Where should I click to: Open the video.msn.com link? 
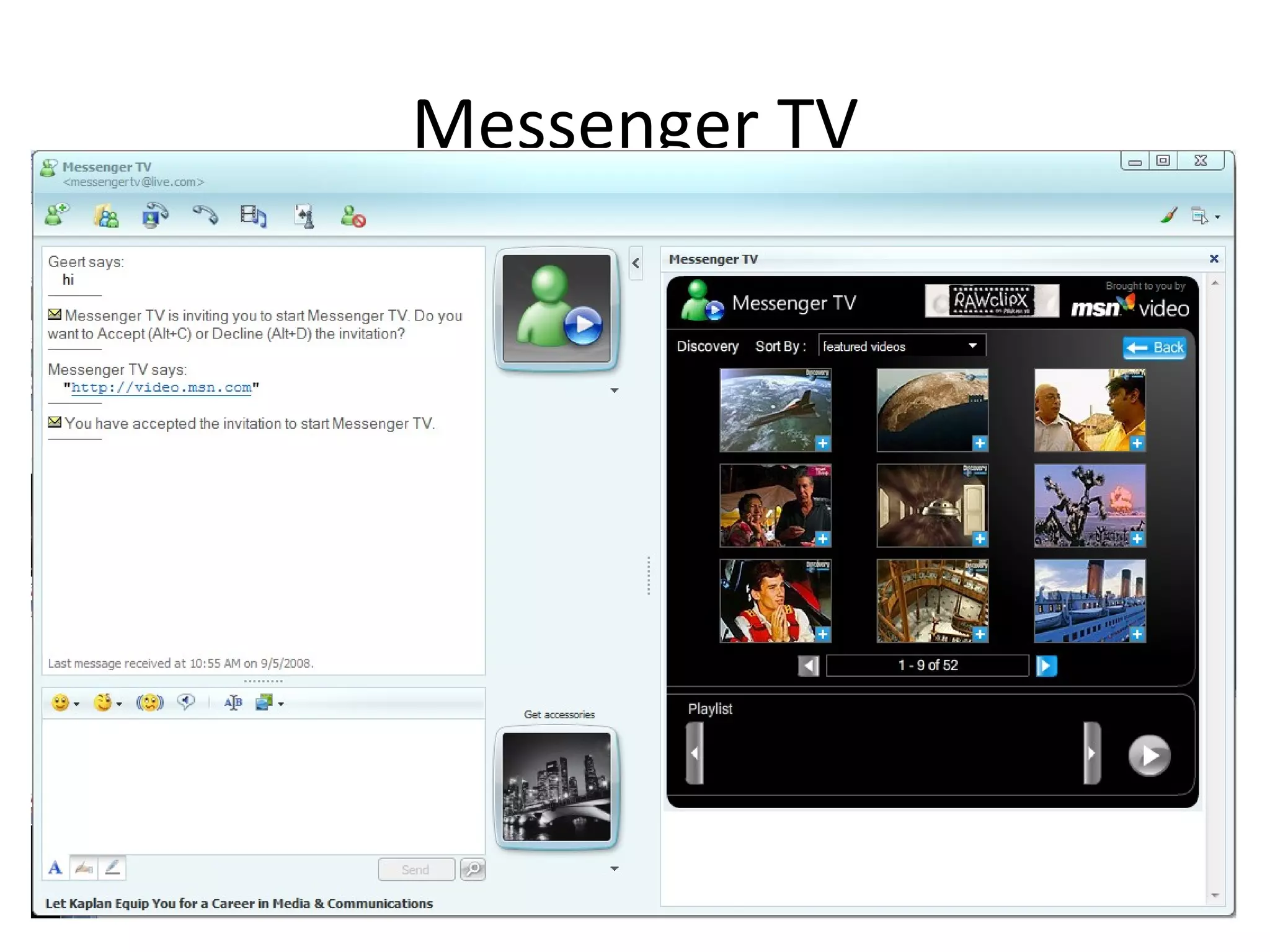(x=161, y=388)
